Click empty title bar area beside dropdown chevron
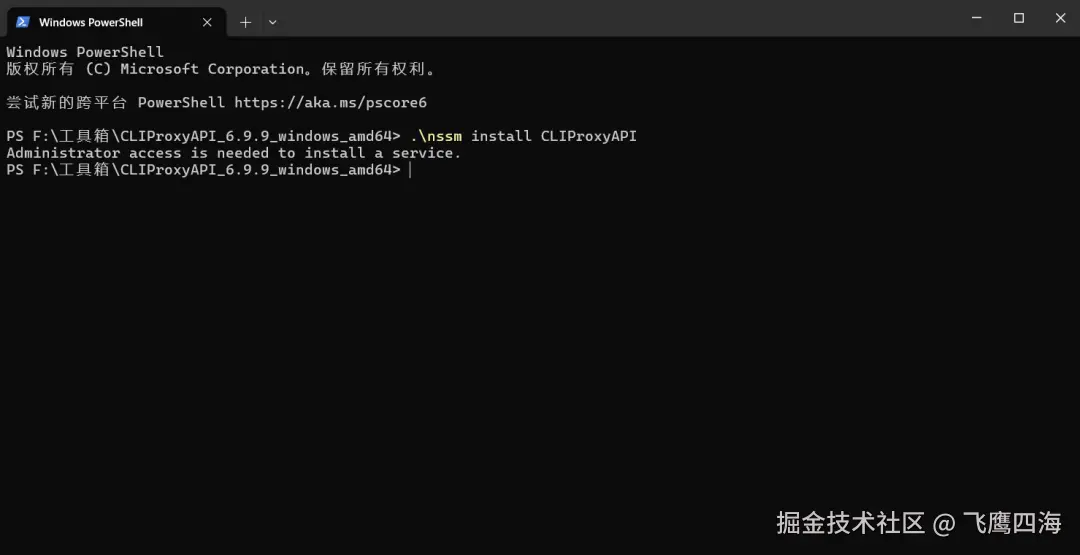 click(620, 19)
